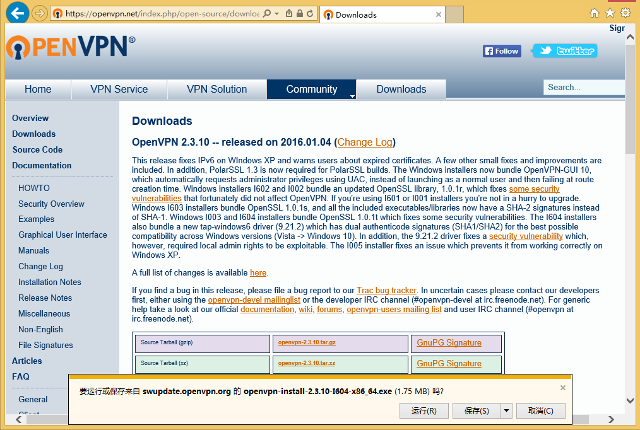This screenshot has height=430, width=640.
Task: Open the Downloads navigation tab
Action: point(401,89)
